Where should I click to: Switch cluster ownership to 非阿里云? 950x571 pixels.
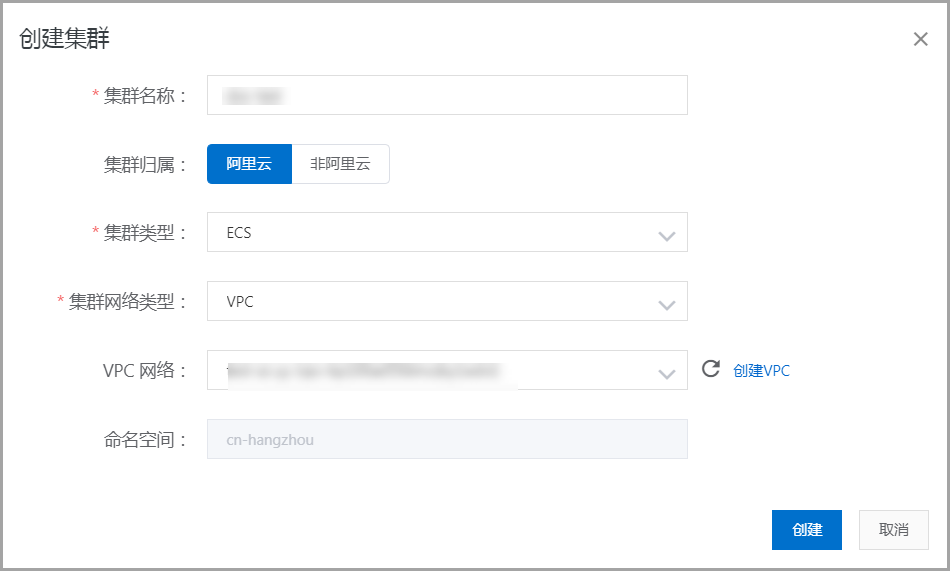(340, 164)
